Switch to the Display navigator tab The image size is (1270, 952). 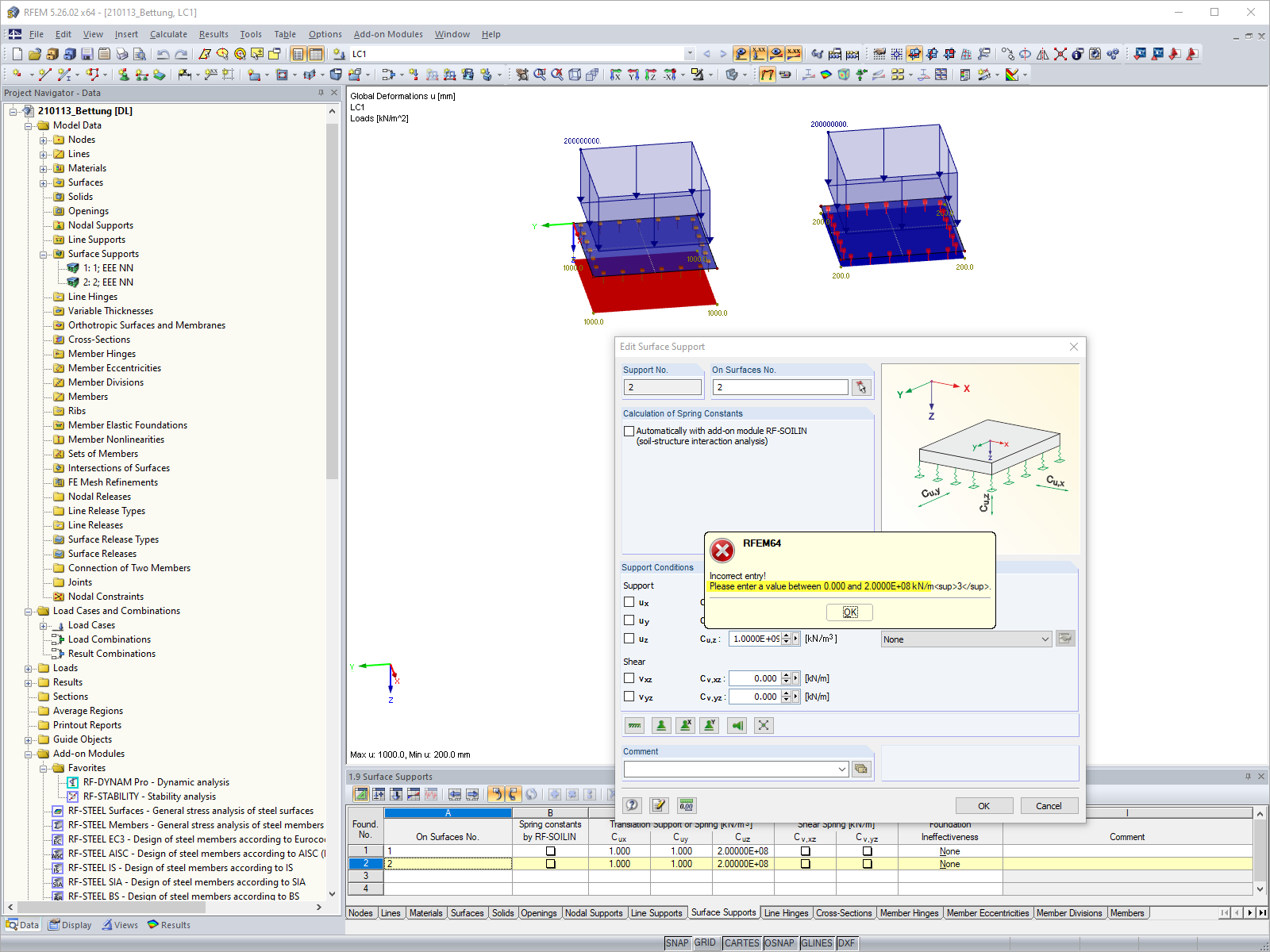(70, 925)
